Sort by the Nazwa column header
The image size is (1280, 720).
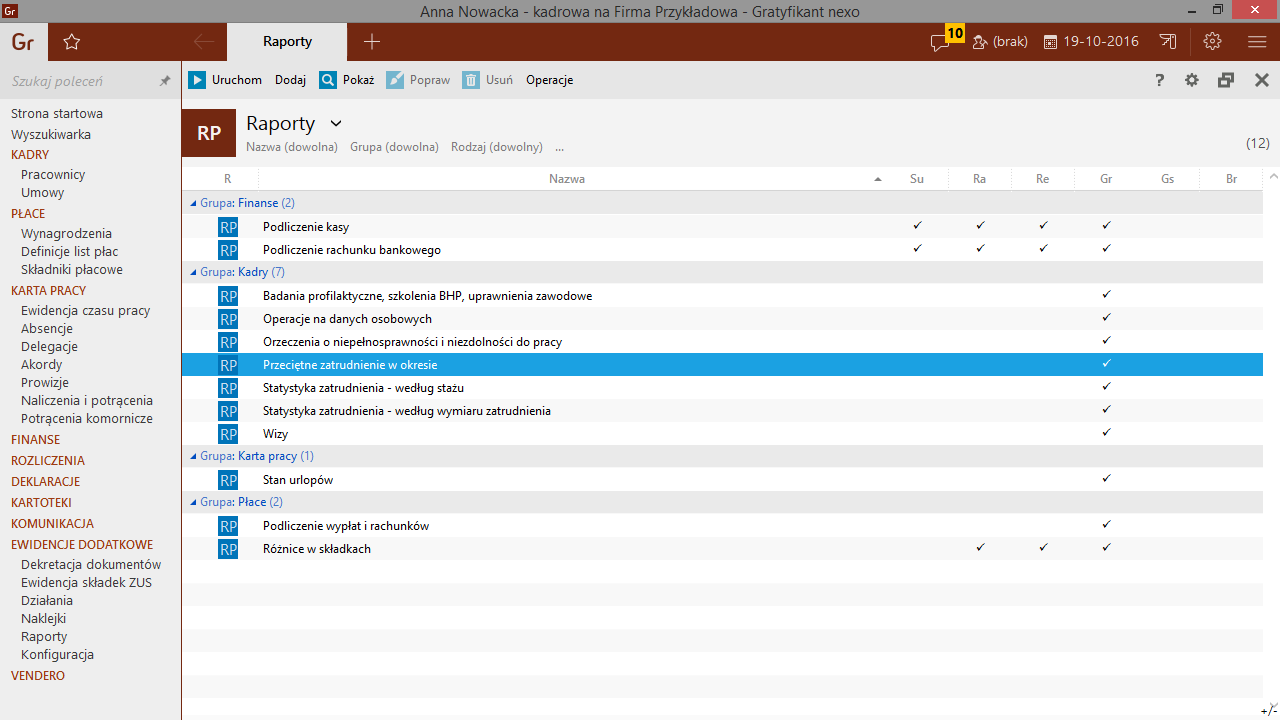[x=567, y=179]
